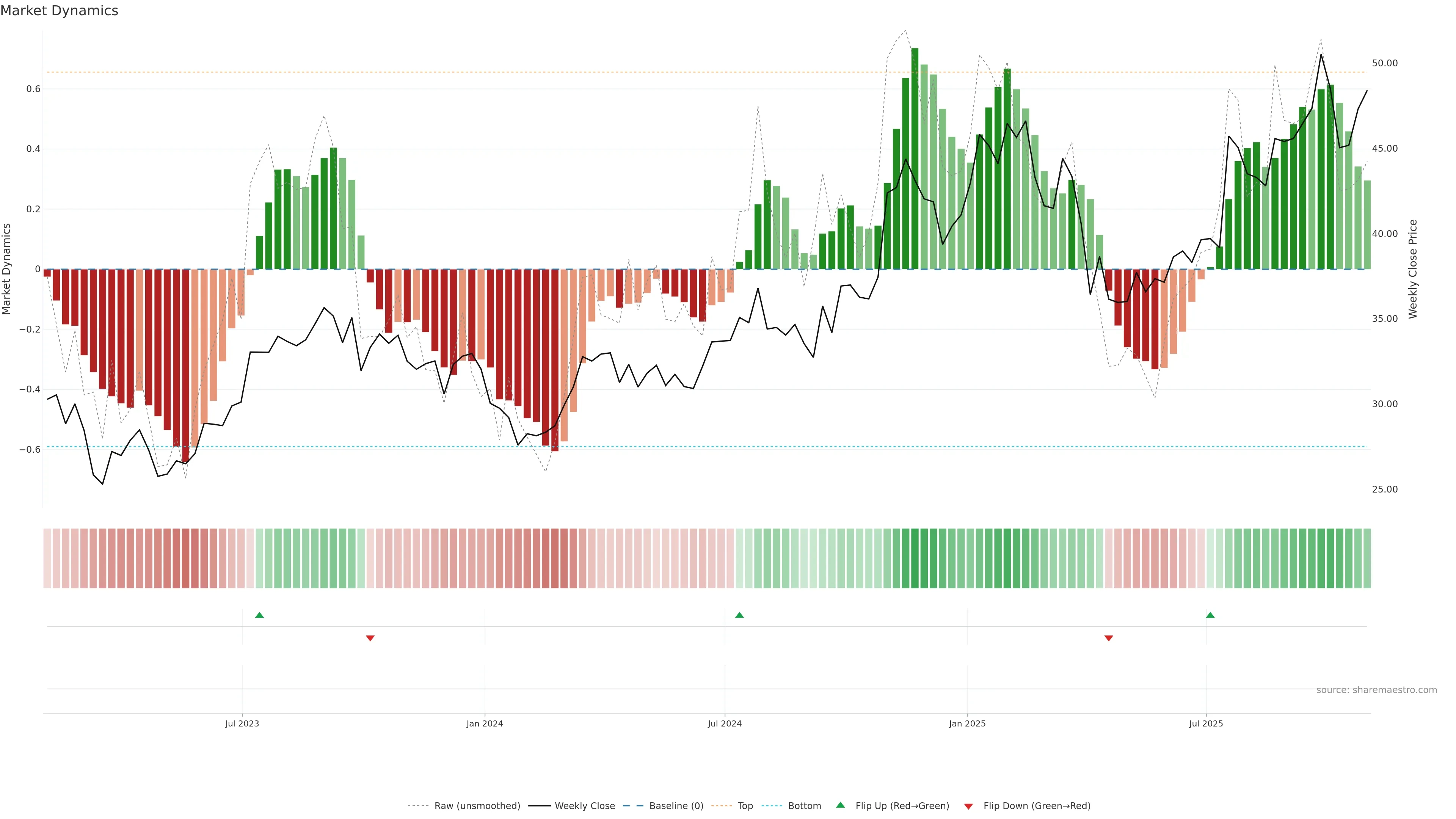Click the Flip Up marker near Jul 2025
Viewport: 1456px width, 819px height.
tap(1210, 615)
